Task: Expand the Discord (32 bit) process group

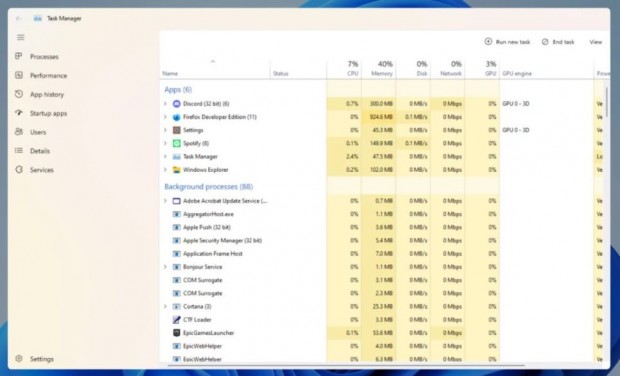Action: (165, 104)
